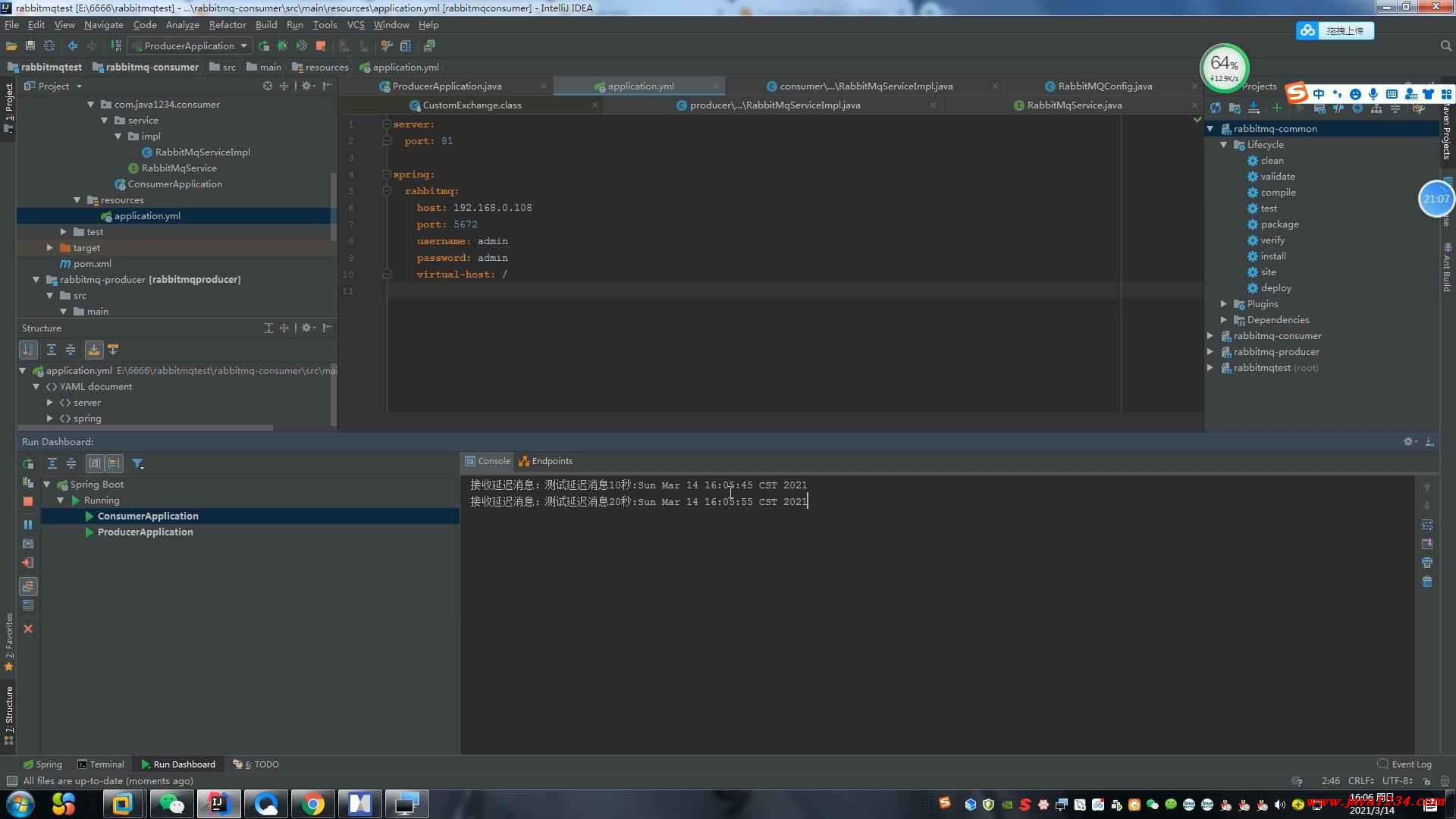Image resolution: width=1456 pixels, height=819 pixels.
Task: Open the Refactor menu
Action: pyautogui.click(x=227, y=25)
